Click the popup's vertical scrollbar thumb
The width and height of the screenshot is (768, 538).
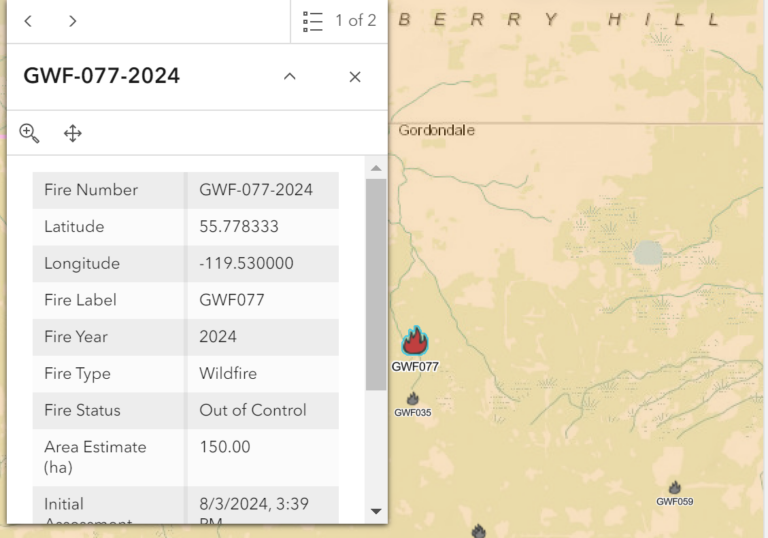376,285
